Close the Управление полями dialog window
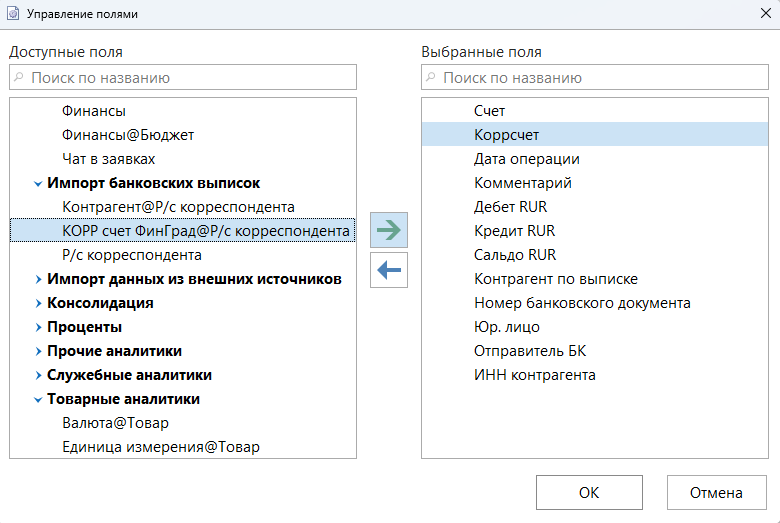Image resolution: width=780 pixels, height=523 pixels. click(765, 14)
